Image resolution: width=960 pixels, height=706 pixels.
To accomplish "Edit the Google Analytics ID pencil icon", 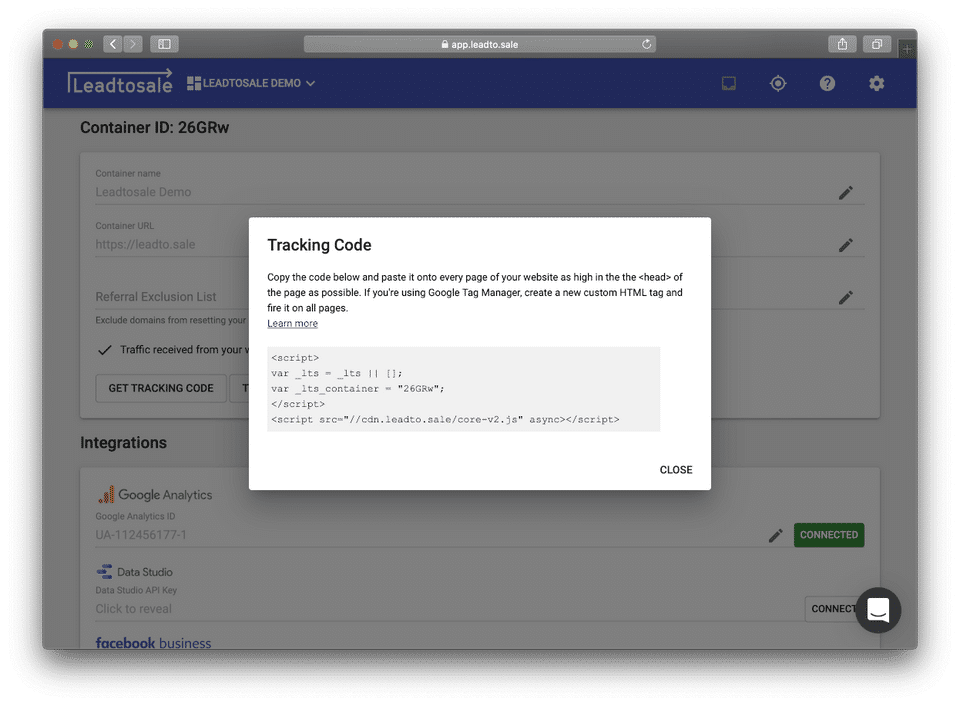I will coord(776,535).
